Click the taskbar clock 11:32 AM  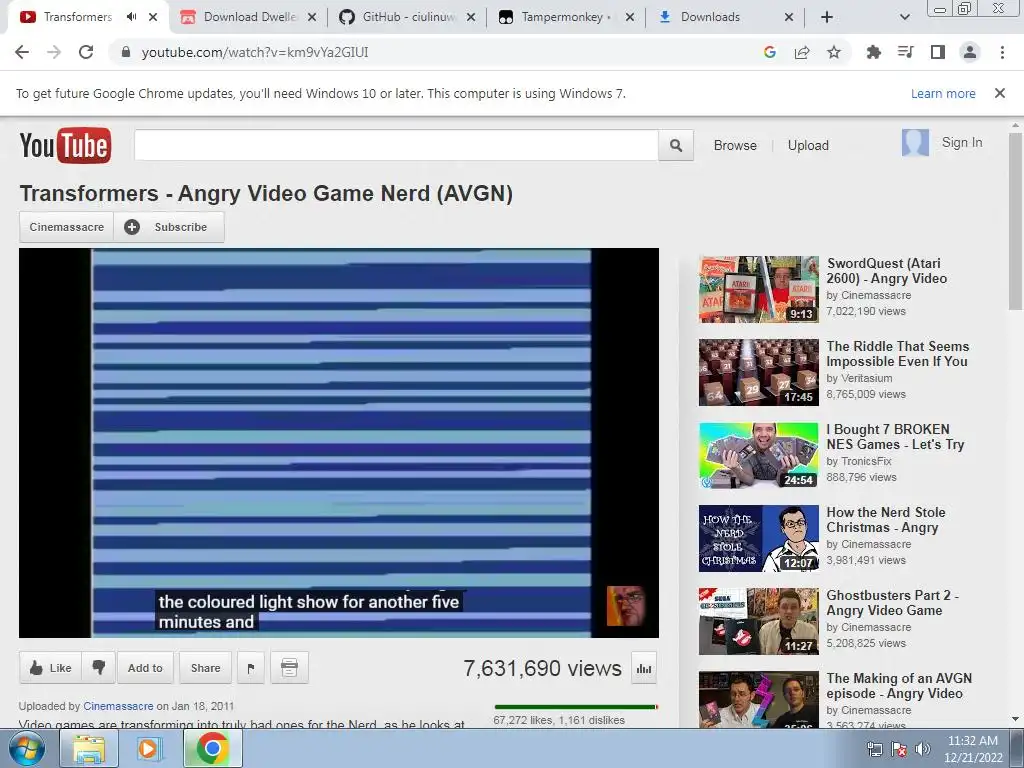(972, 741)
